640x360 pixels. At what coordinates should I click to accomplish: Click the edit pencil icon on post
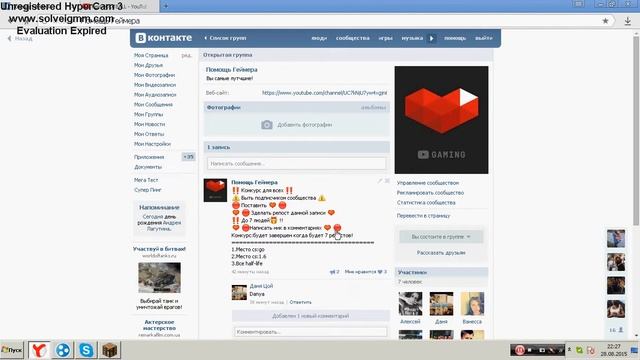380,180
